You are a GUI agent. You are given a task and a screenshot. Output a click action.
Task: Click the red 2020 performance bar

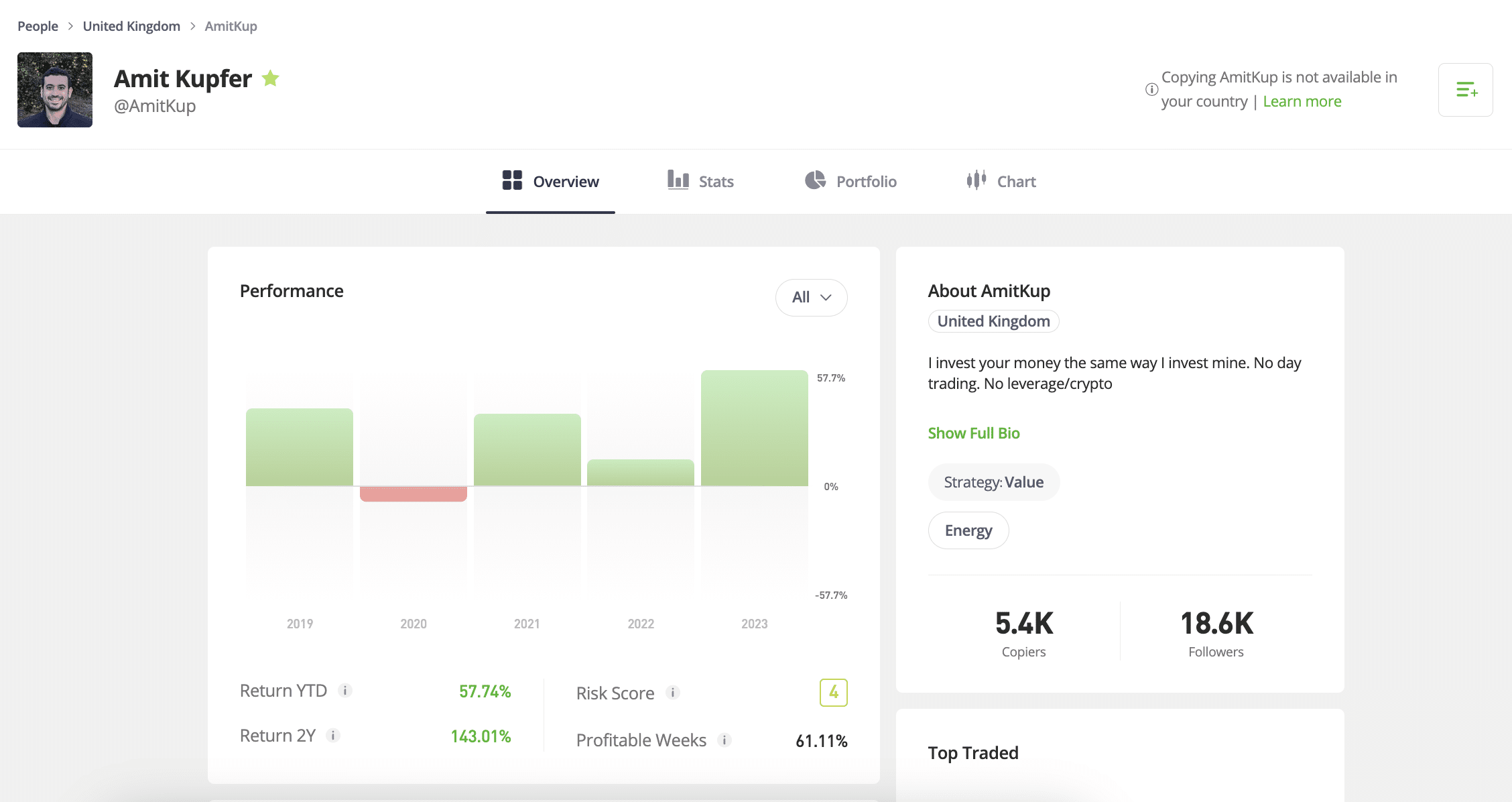tap(414, 494)
